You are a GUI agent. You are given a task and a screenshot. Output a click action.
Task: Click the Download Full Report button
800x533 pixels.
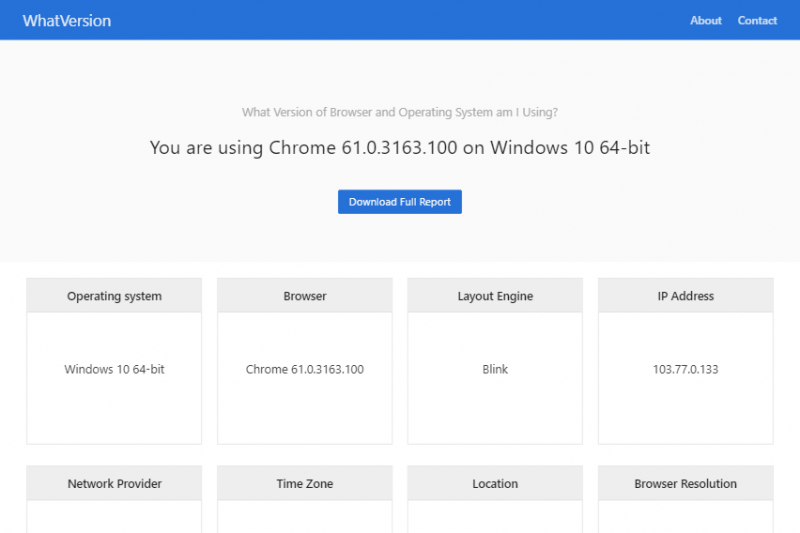[x=399, y=201]
